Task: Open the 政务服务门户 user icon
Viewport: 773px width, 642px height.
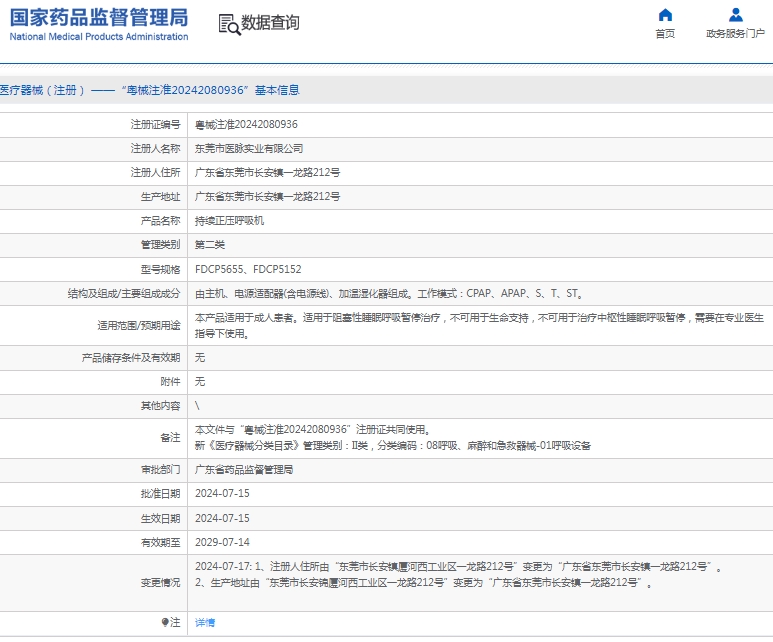Action: point(736,15)
